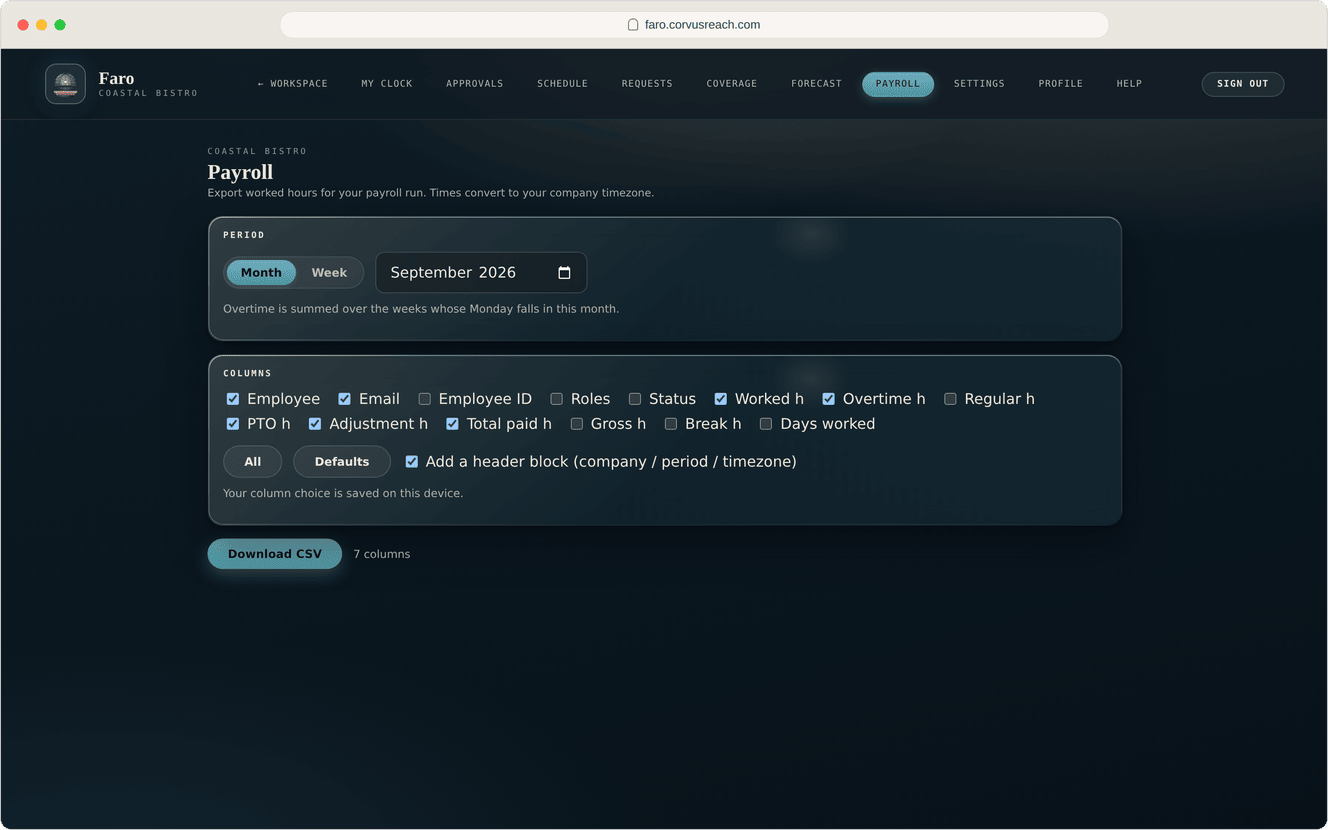Image resolution: width=1328 pixels, height=830 pixels.
Task: Select the Payroll nav tab
Action: (898, 84)
